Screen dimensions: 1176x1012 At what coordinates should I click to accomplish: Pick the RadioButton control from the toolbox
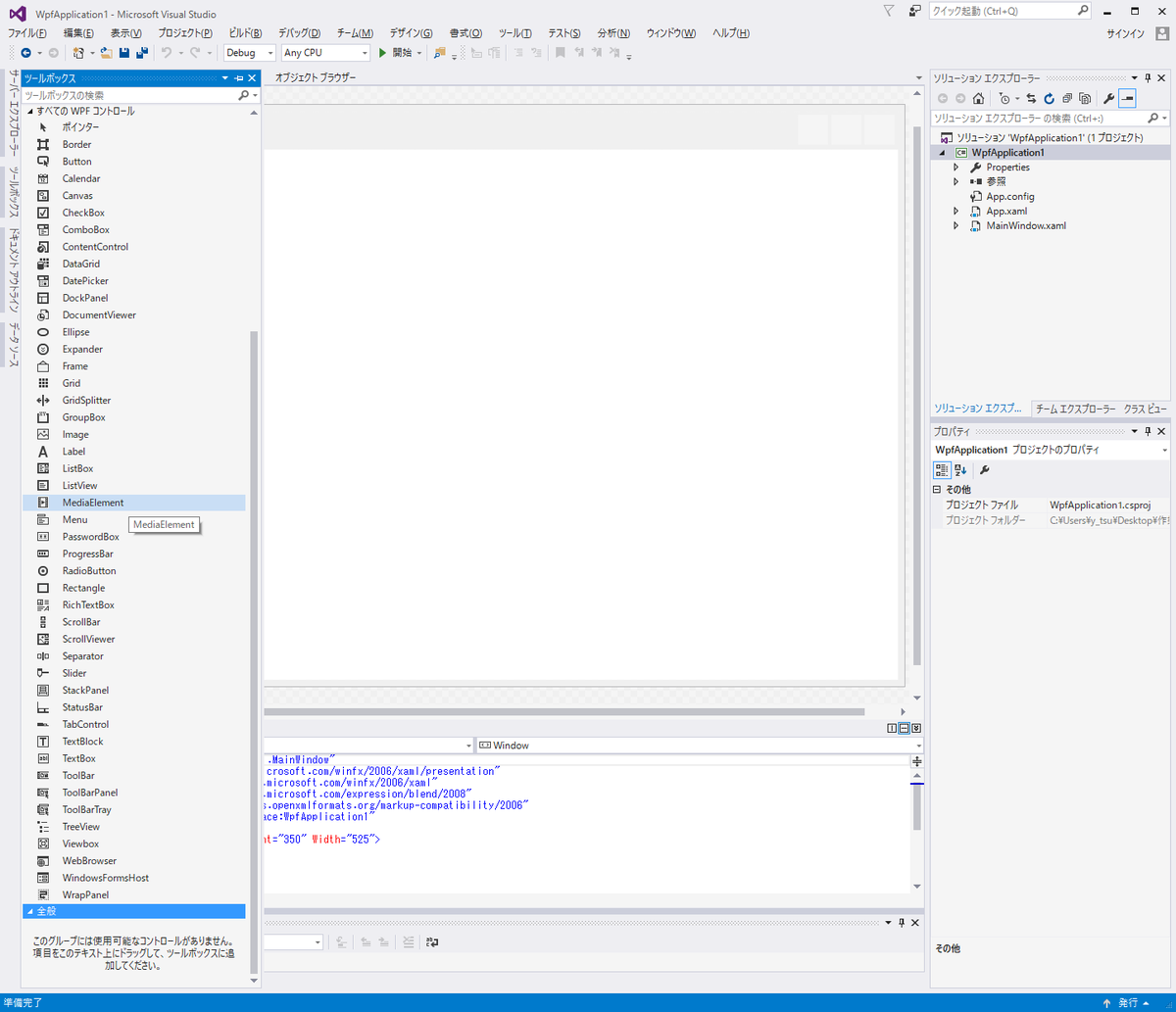[134, 570]
